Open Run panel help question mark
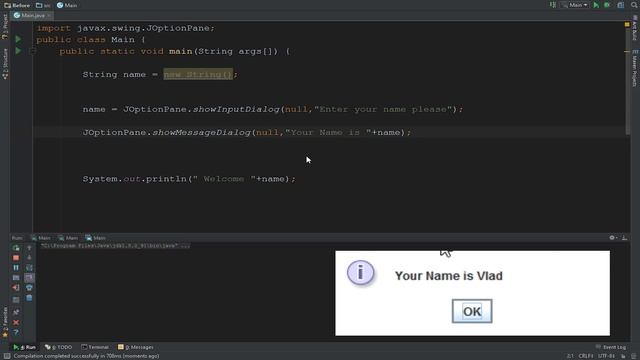 point(16,333)
